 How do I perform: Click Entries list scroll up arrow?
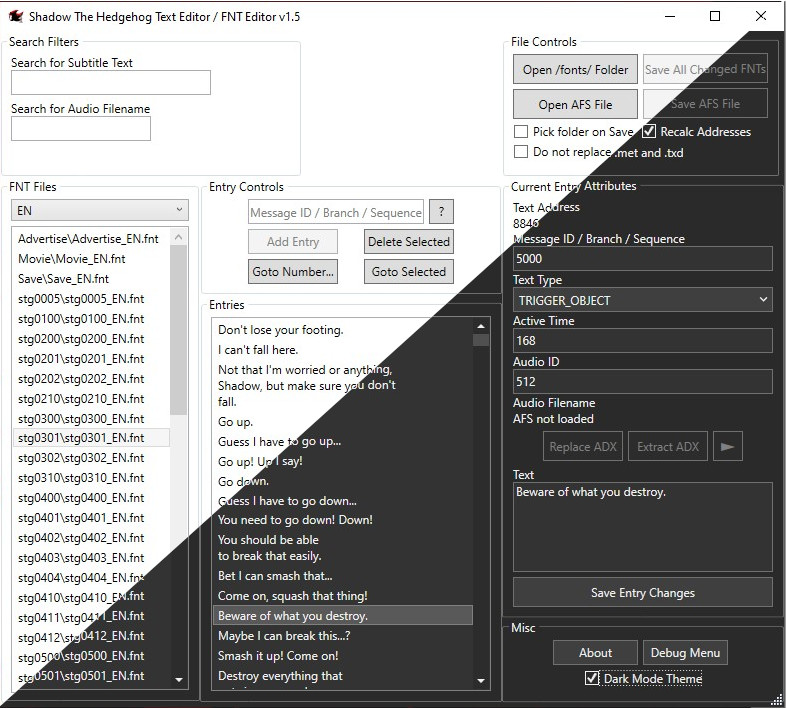pos(481,326)
